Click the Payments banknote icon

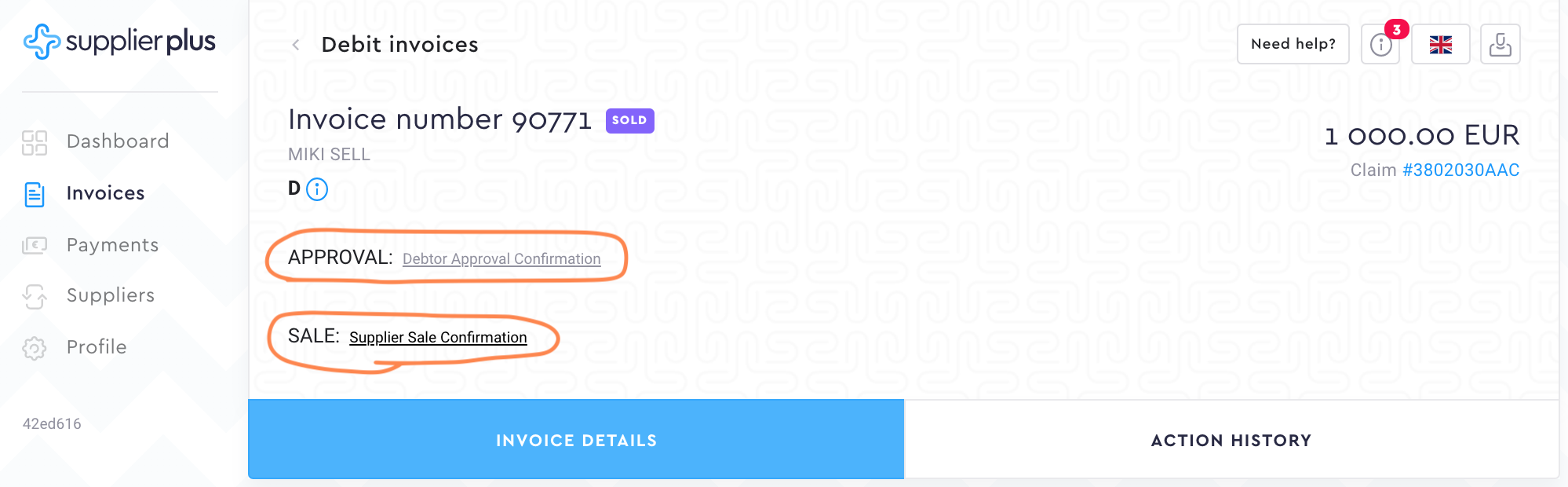(35, 246)
